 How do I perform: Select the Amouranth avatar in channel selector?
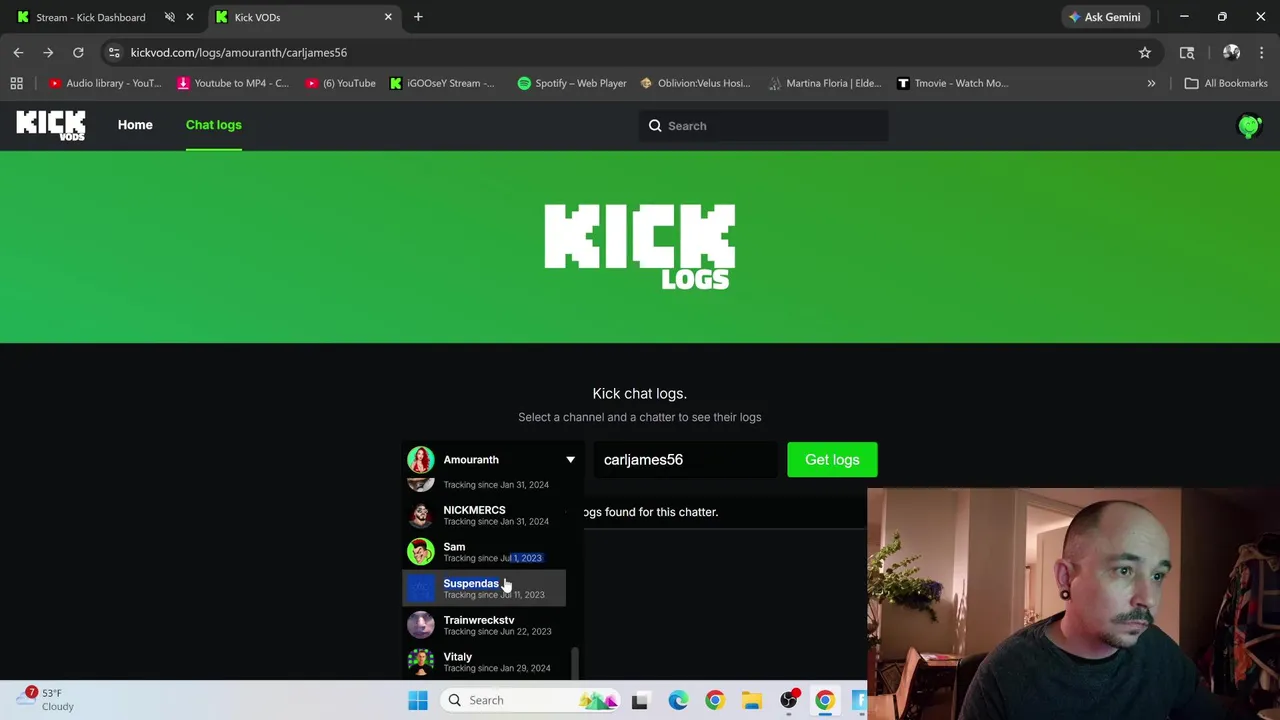[x=421, y=460]
